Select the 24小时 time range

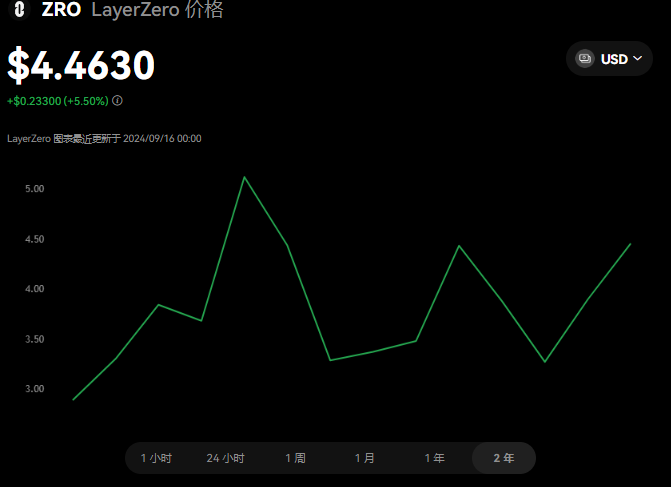(x=225, y=458)
